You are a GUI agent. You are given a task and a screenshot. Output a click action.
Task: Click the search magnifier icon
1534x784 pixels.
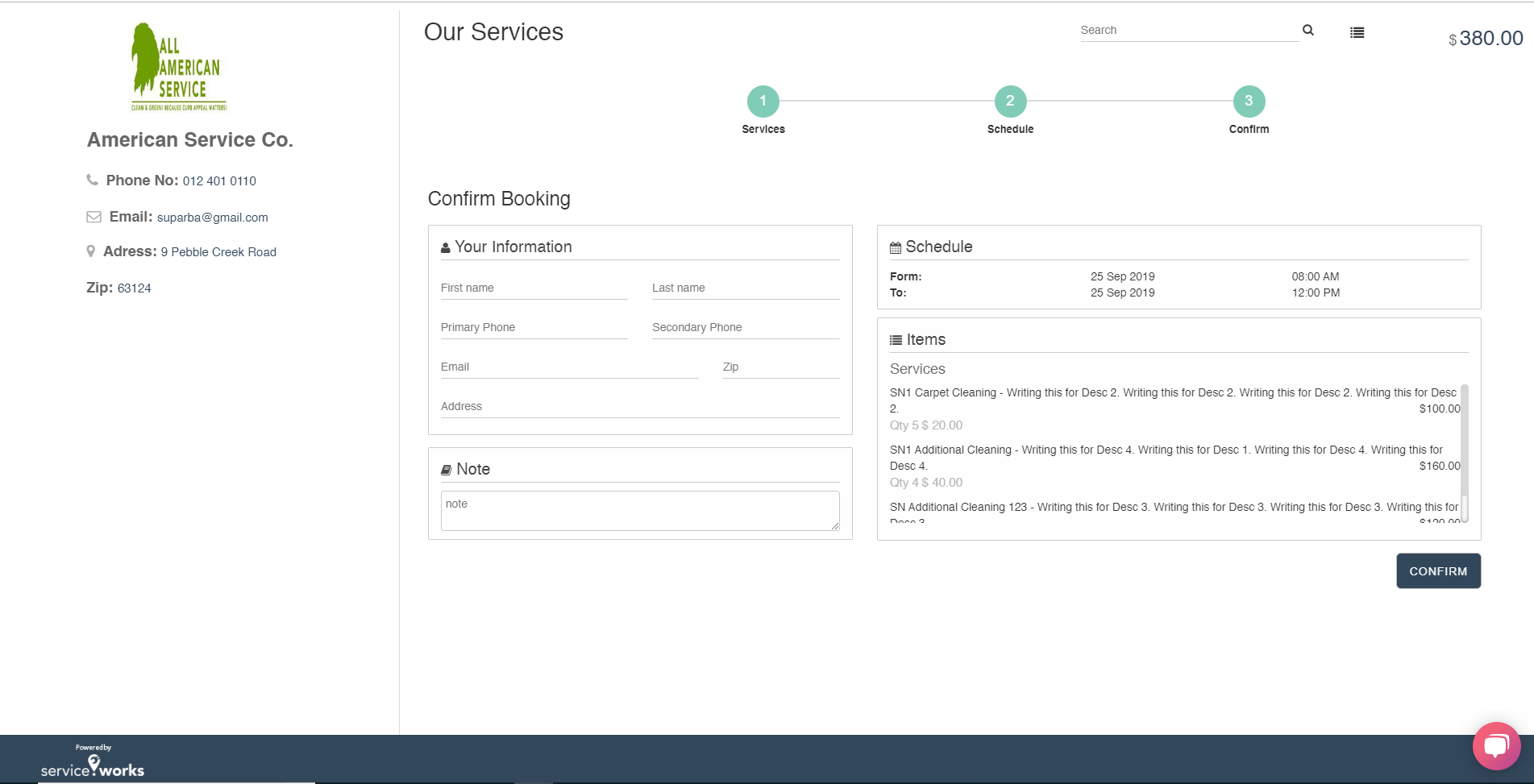(x=1307, y=30)
